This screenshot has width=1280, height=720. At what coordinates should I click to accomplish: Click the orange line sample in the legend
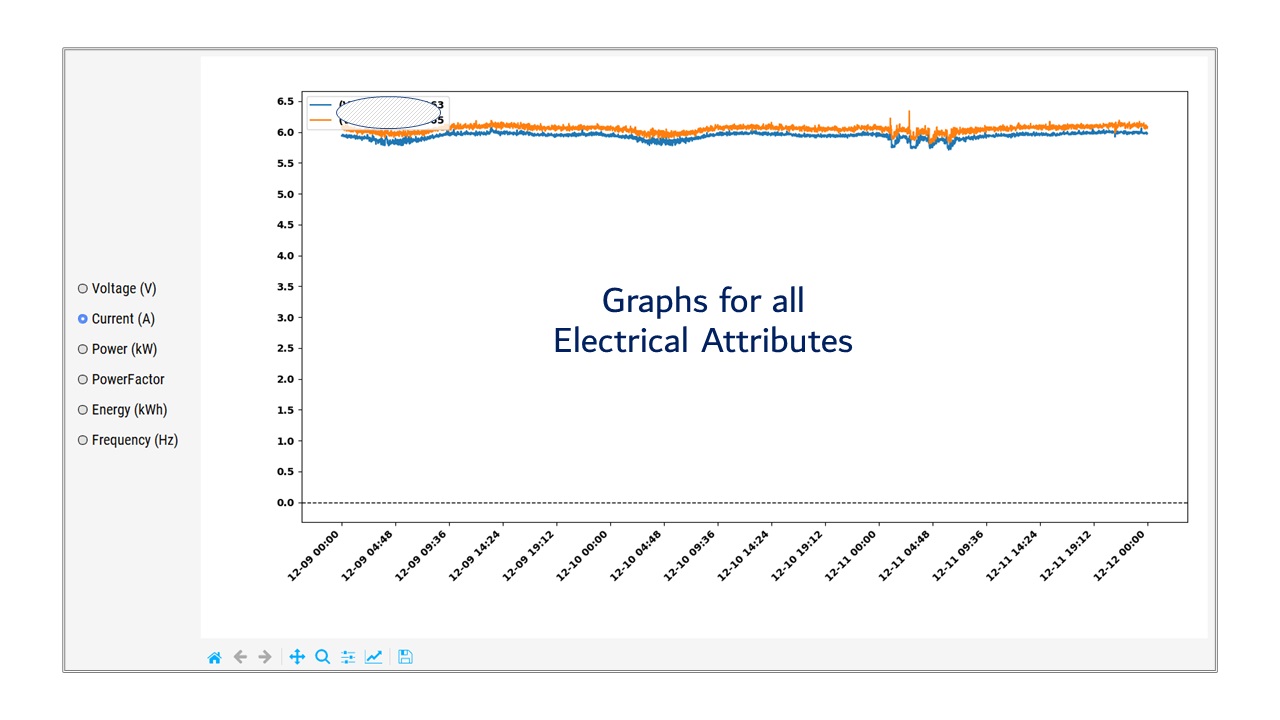point(320,120)
